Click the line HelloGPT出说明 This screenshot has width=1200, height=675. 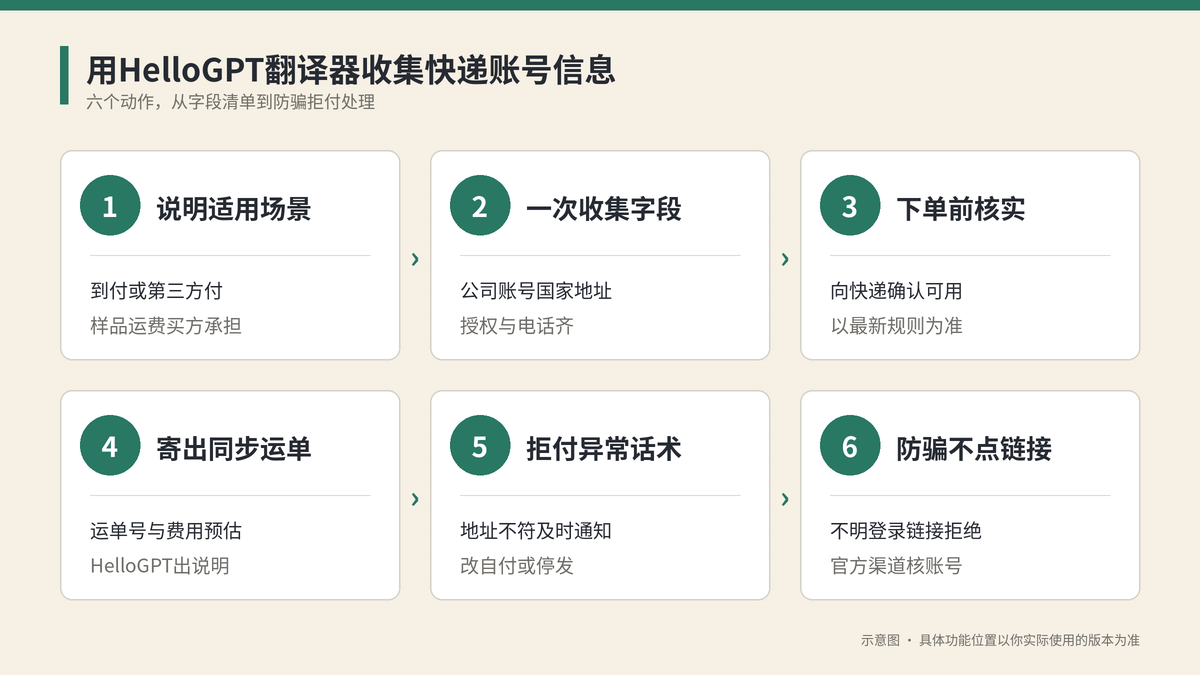pos(160,565)
